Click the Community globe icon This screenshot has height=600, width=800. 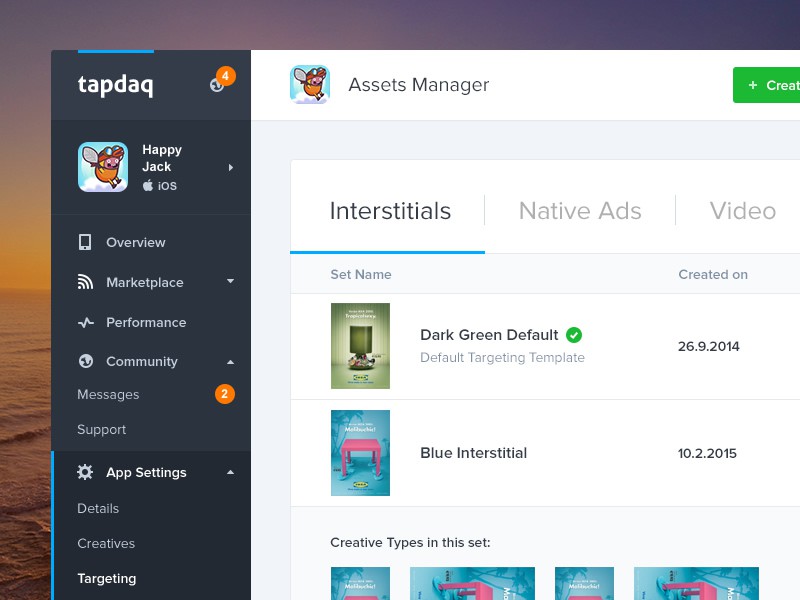coord(85,361)
